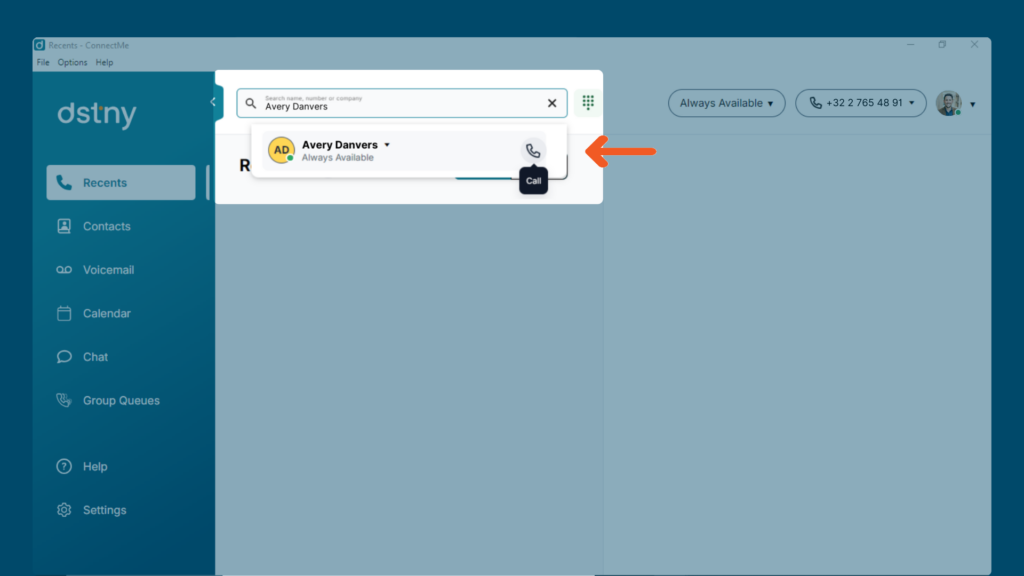Open the Options menu

pyautogui.click(x=72, y=63)
